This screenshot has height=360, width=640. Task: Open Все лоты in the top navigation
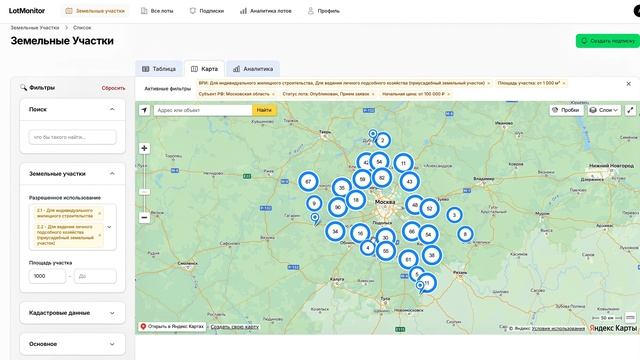tap(157, 11)
